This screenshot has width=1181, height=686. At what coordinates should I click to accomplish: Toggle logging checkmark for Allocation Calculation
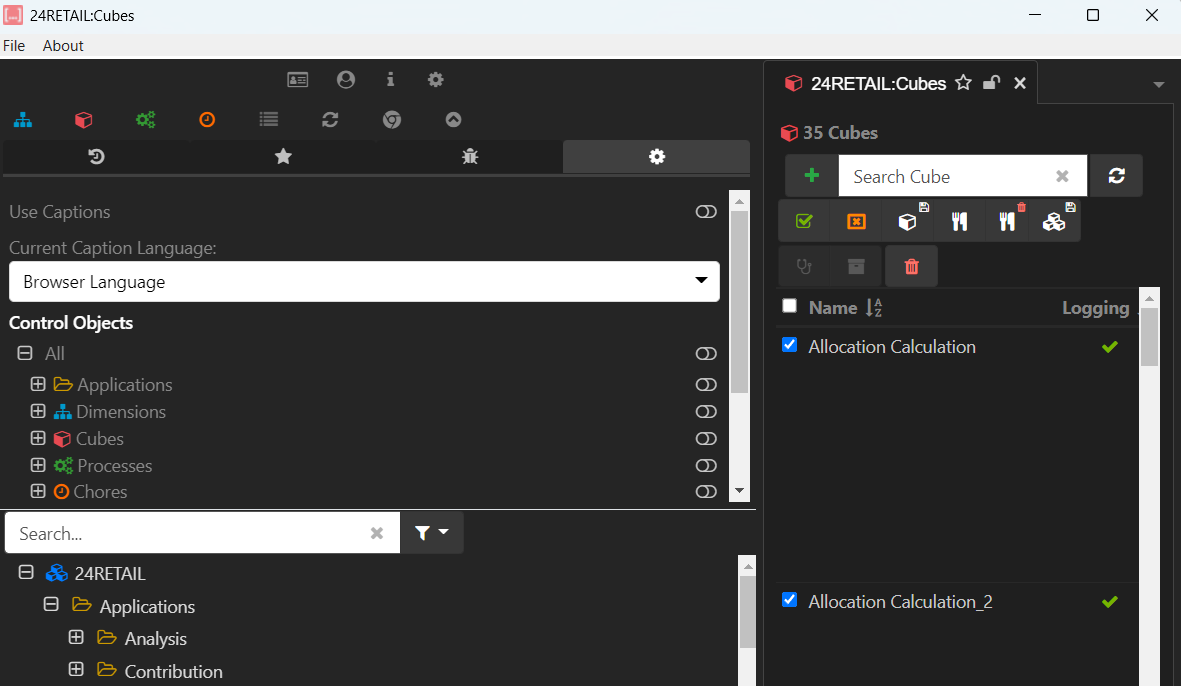coord(1109,347)
